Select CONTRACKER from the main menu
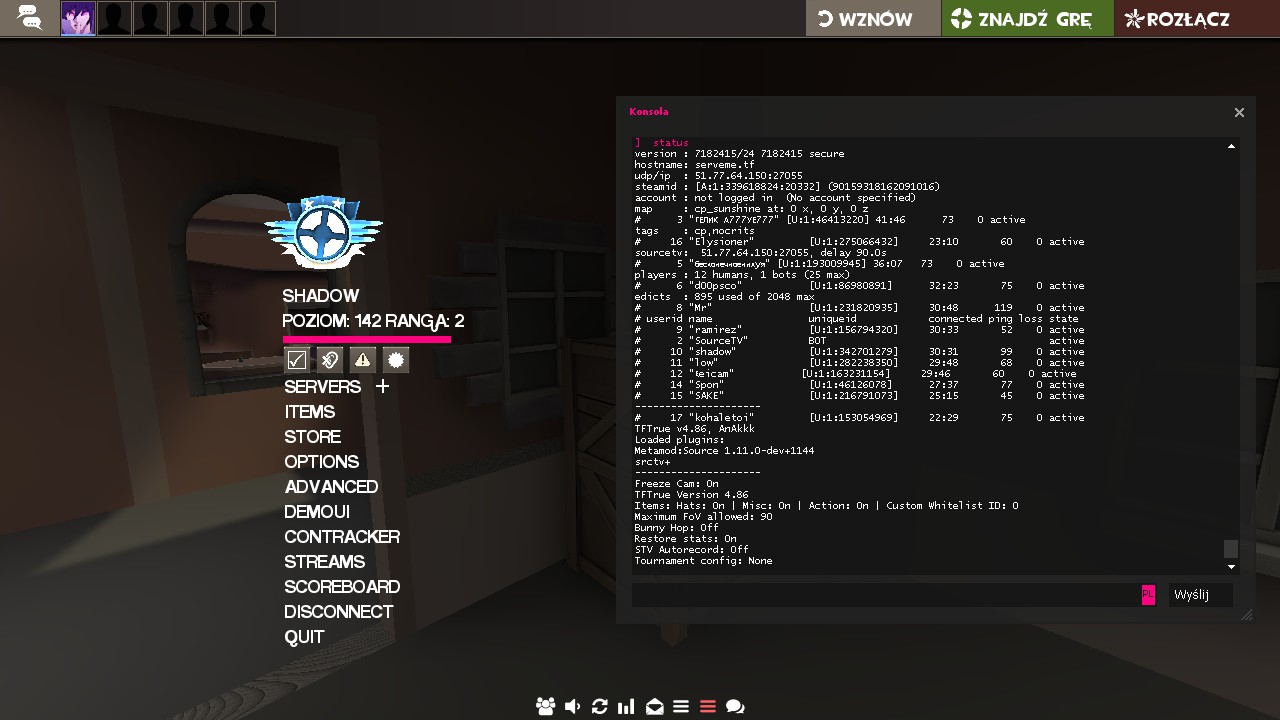The height and width of the screenshot is (720, 1280). pos(341,537)
